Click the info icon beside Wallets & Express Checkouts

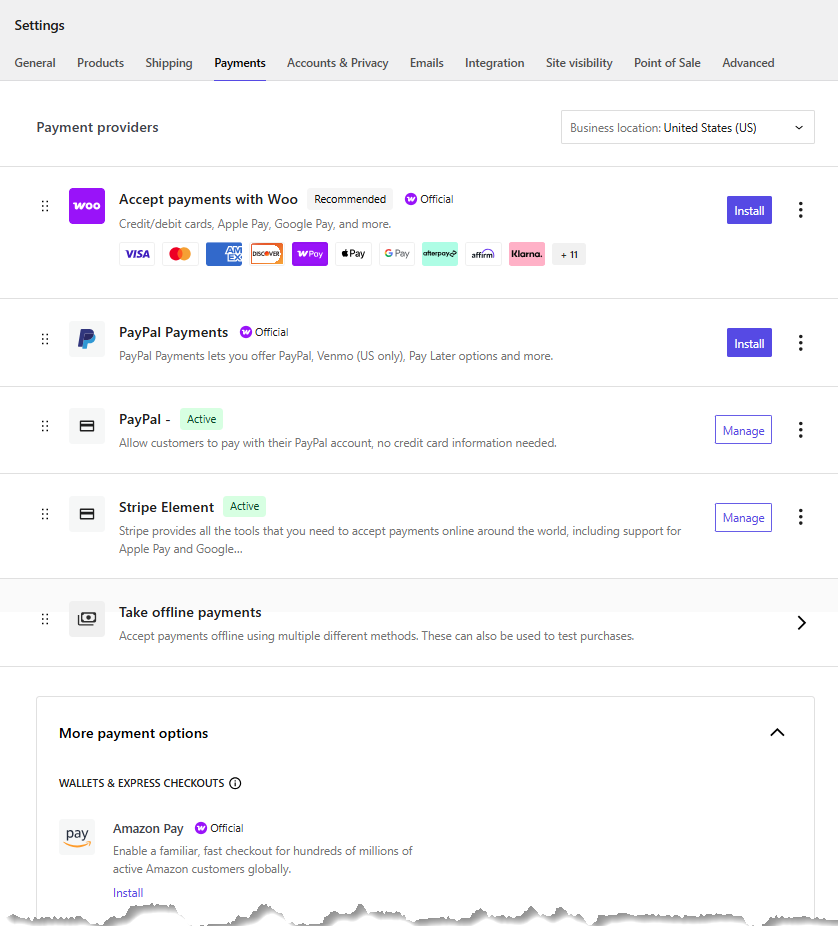pos(235,784)
